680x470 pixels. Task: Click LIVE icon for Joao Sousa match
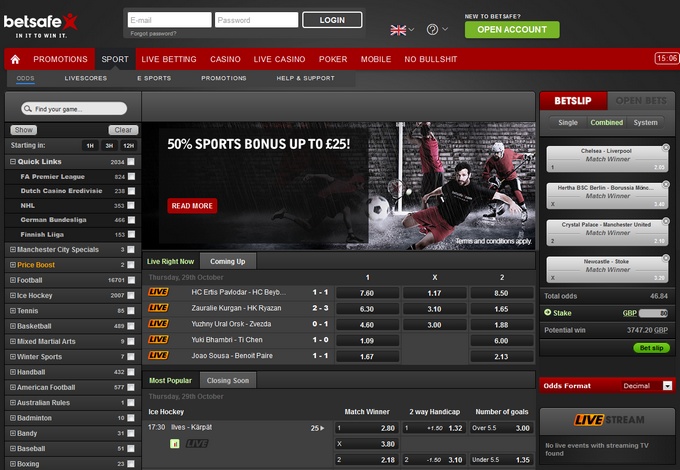(158, 356)
